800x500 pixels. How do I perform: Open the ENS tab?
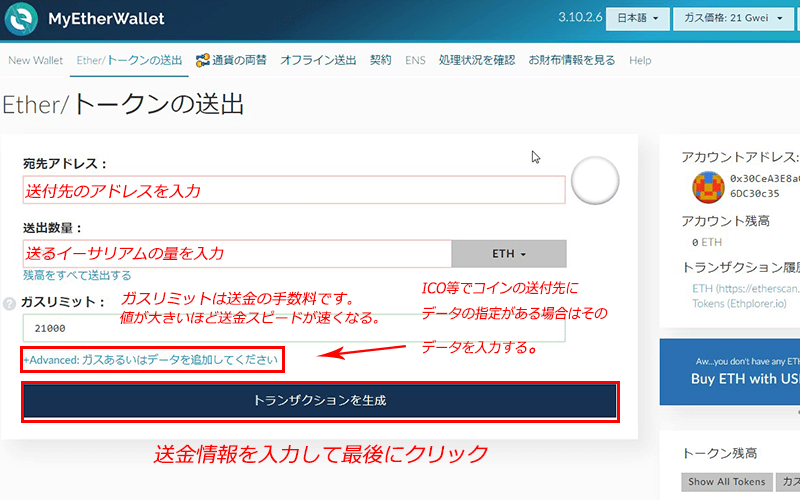pyautogui.click(x=415, y=60)
